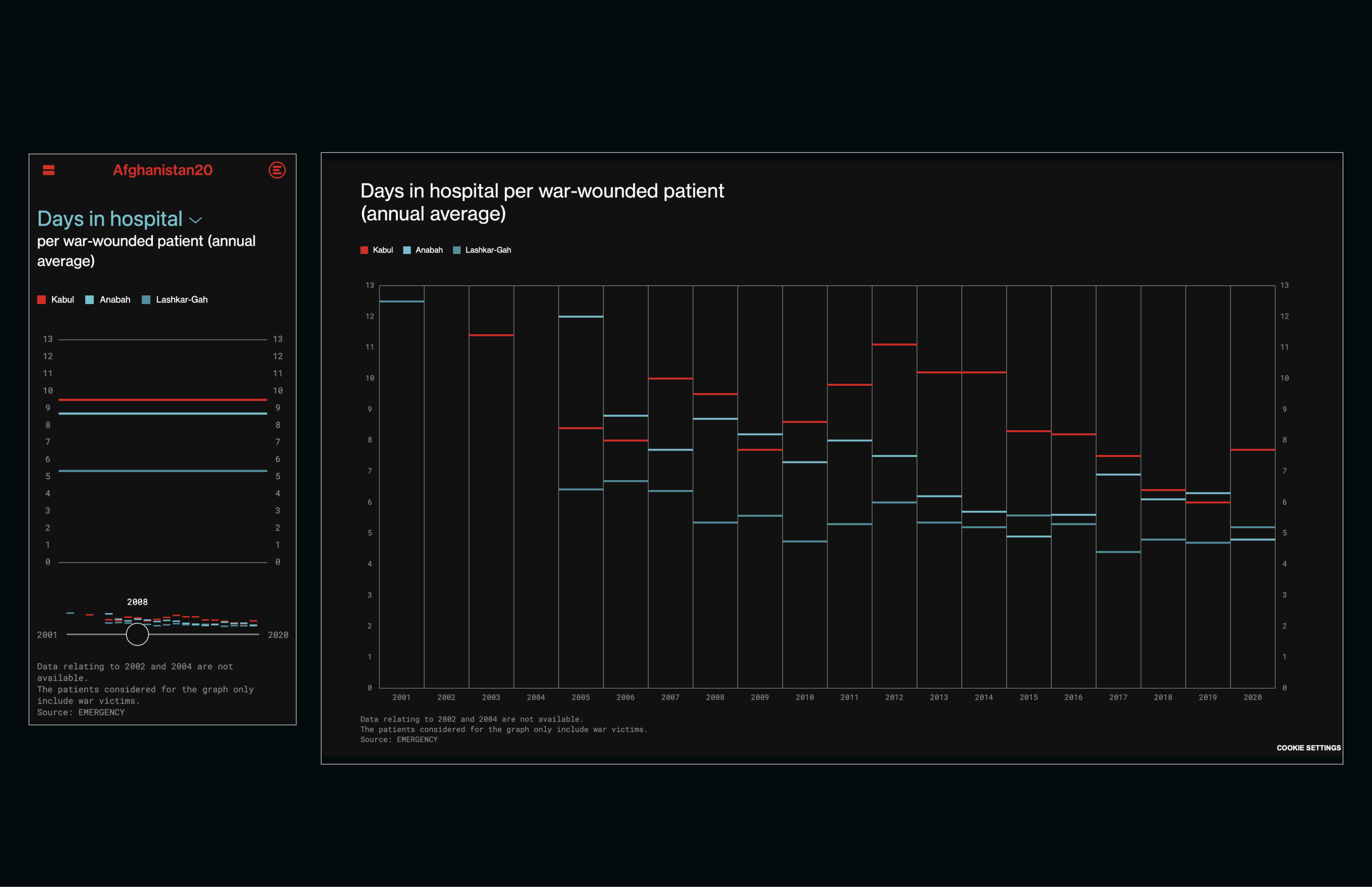Click the red Kabul legend square on large chart
This screenshot has width=1372, height=887.
point(363,250)
